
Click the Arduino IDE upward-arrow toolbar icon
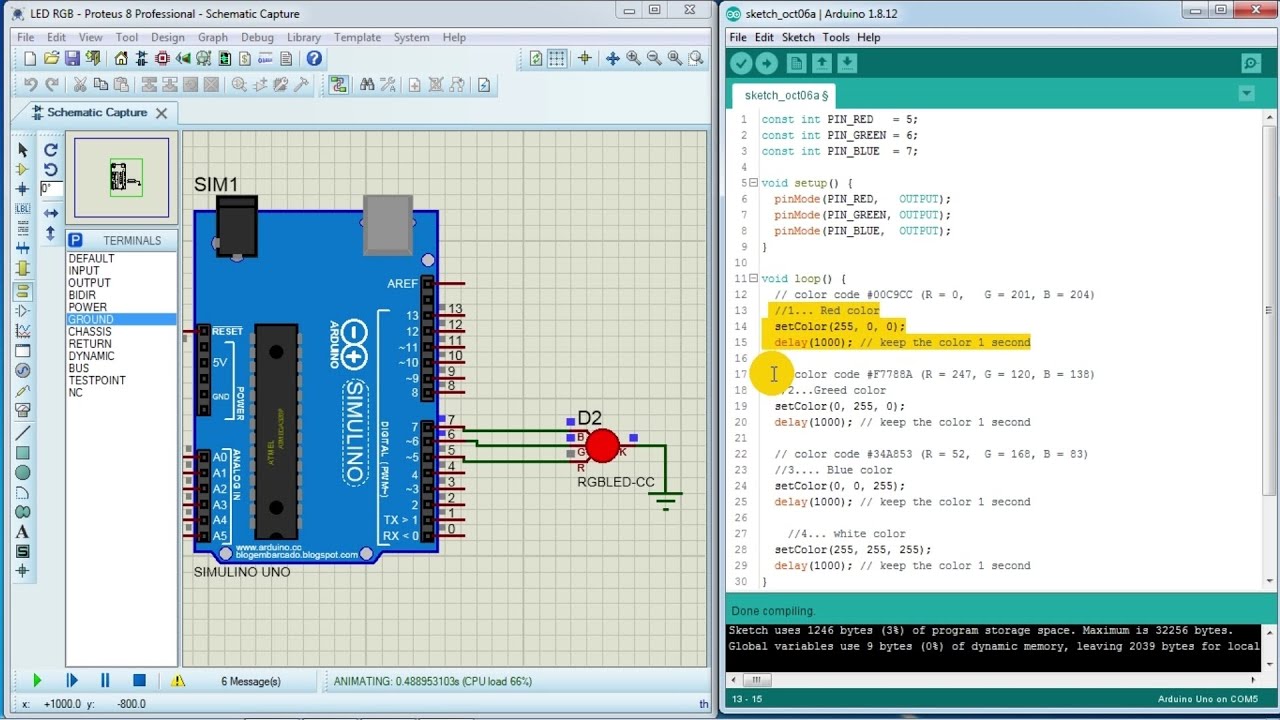pos(821,63)
